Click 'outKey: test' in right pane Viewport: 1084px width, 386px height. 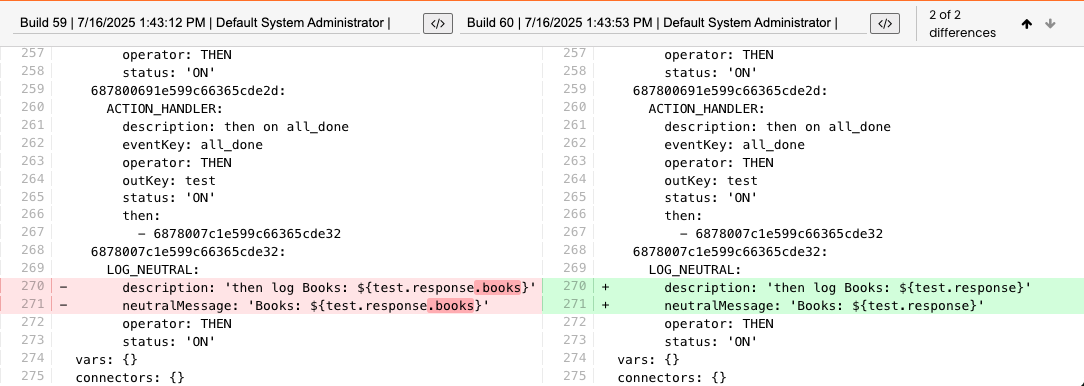(711, 181)
